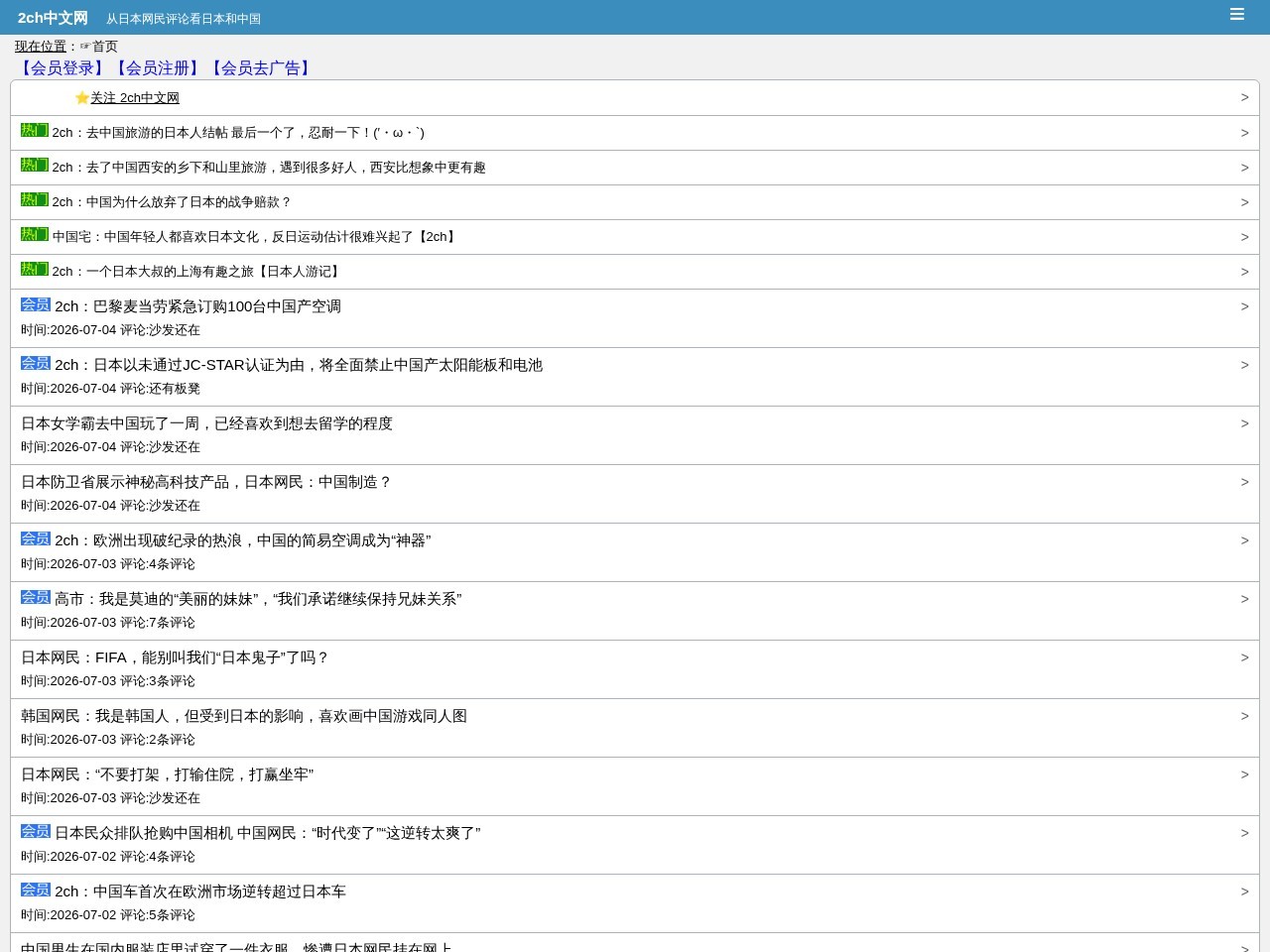The image size is (1270, 952).
Task: Expand arrow for 日本女学霸 article row
Action: (x=1244, y=423)
